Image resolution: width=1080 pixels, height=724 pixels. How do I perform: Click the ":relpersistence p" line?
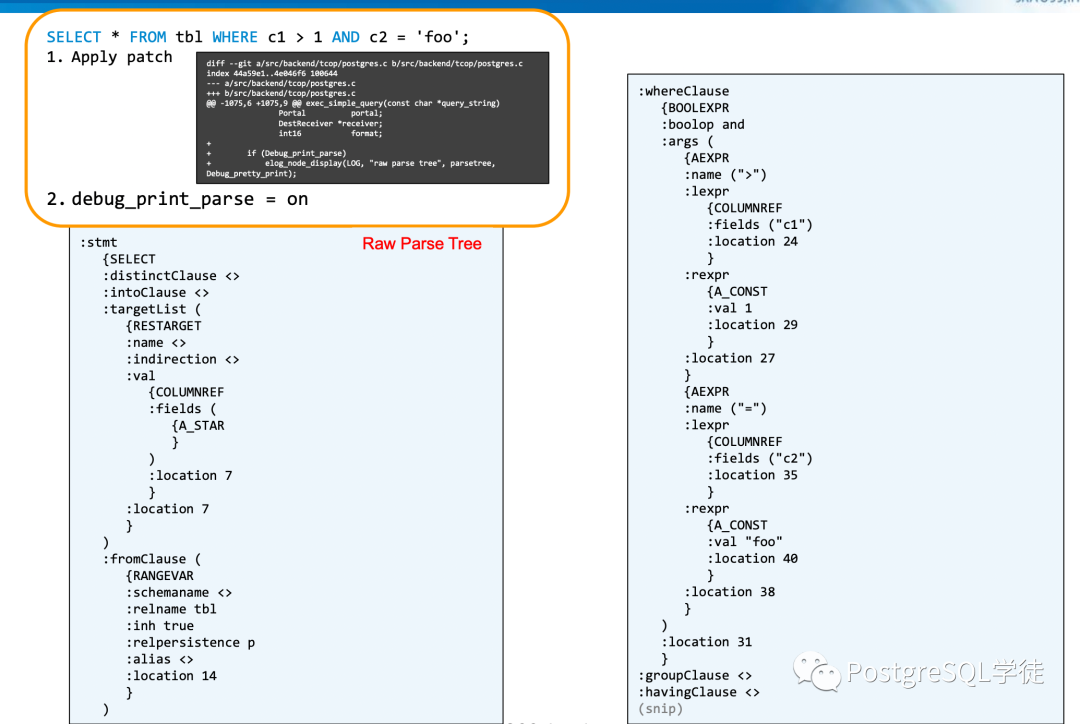(x=190, y=642)
